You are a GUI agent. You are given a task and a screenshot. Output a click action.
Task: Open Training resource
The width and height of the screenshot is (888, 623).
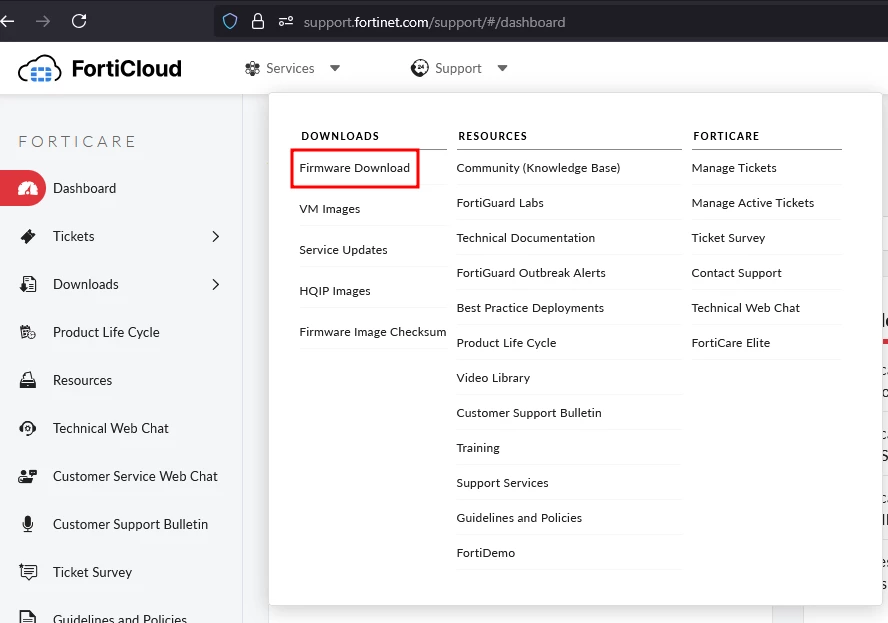click(478, 448)
